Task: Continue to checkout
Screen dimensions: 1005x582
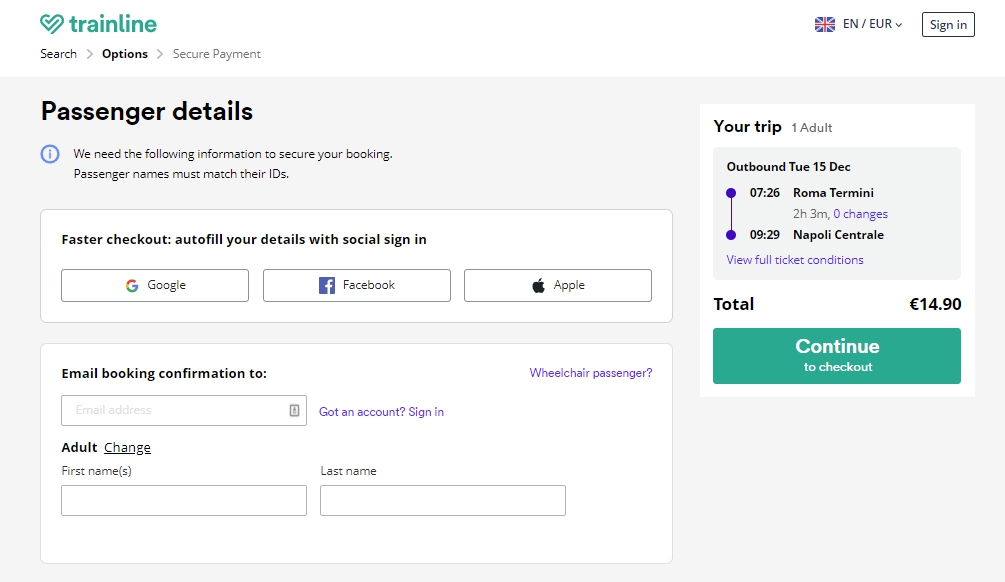Action: pyautogui.click(x=837, y=356)
